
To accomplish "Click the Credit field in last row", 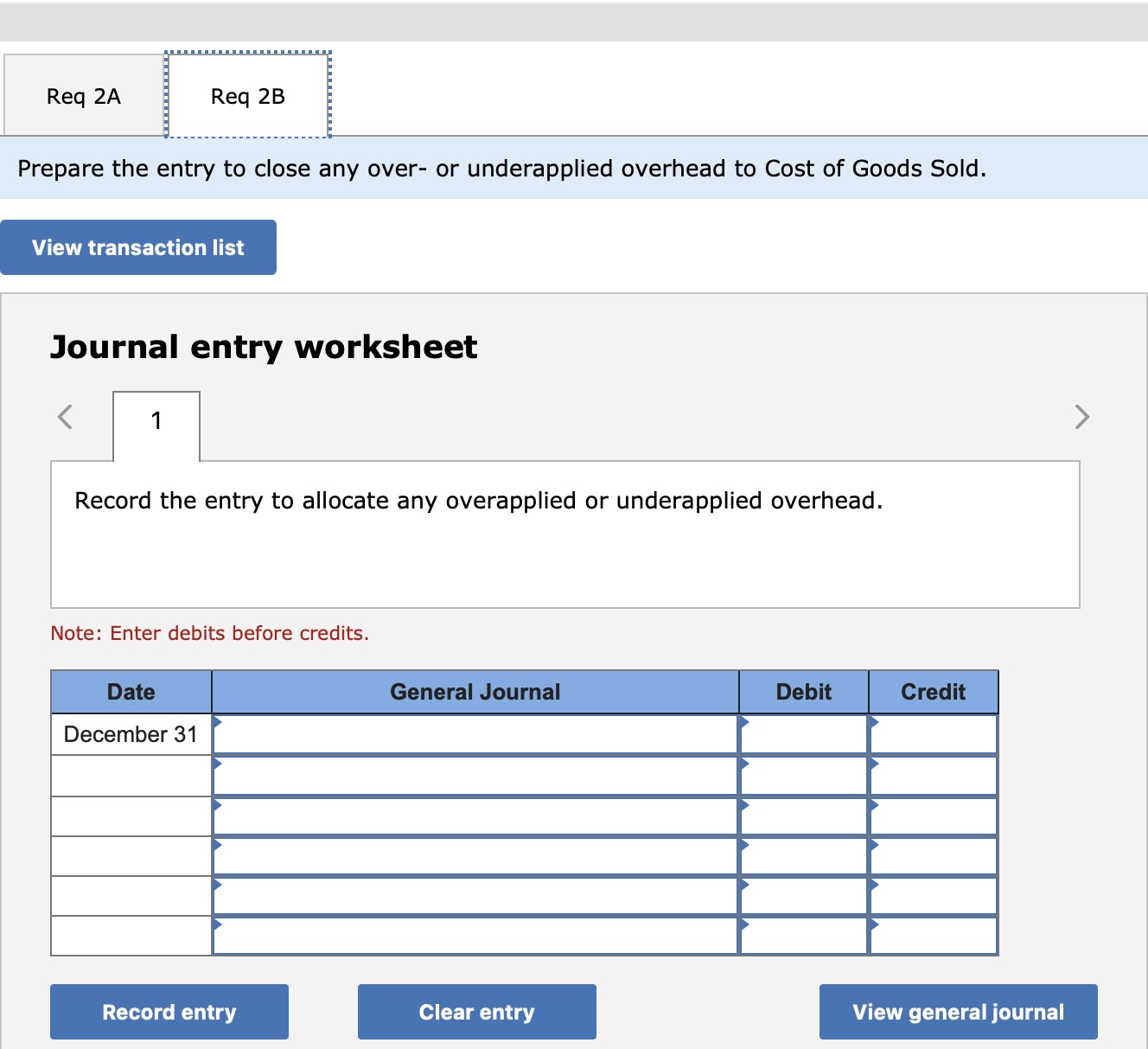I will [x=934, y=936].
